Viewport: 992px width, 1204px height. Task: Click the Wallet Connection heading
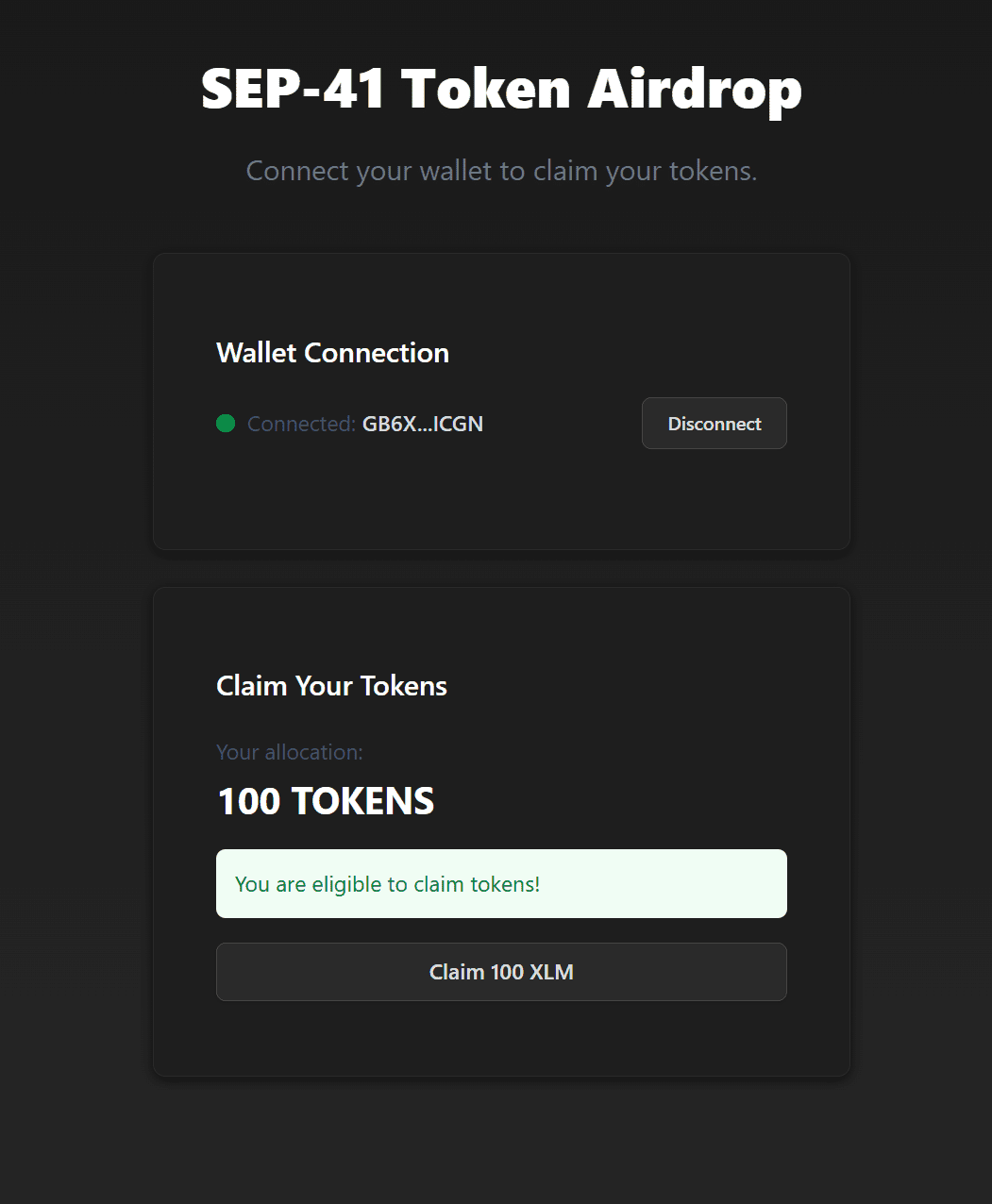(332, 353)
